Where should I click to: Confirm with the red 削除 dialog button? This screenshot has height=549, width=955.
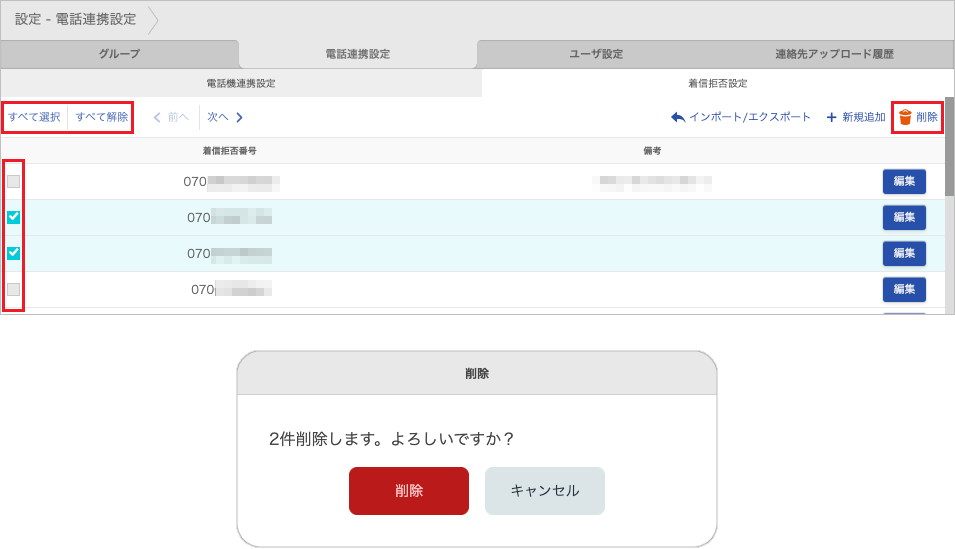409,491
